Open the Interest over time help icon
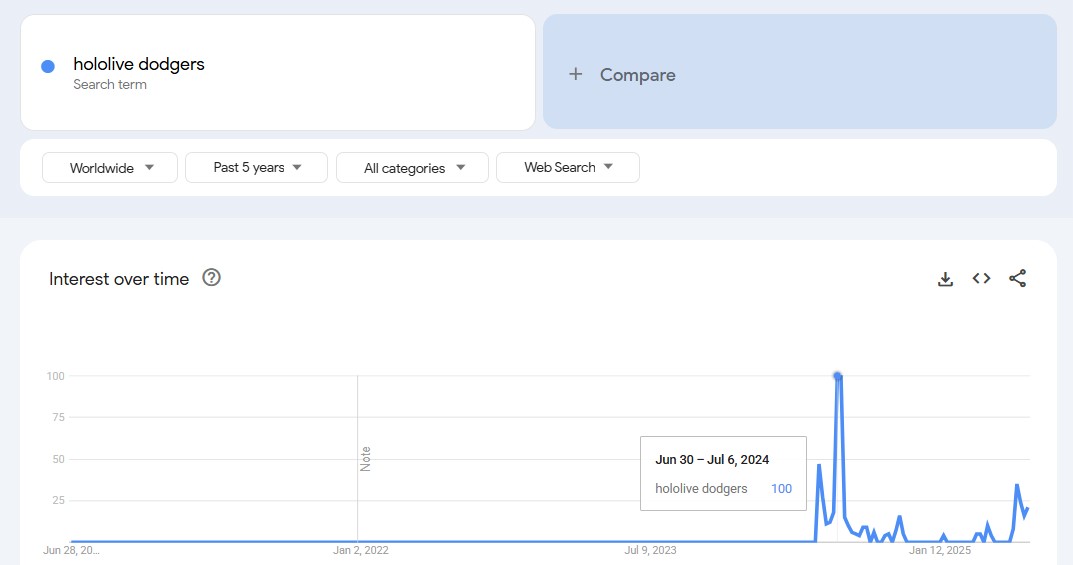This screenshot has height=565, width=1073. pyautogui.click(x=211, y=278)
